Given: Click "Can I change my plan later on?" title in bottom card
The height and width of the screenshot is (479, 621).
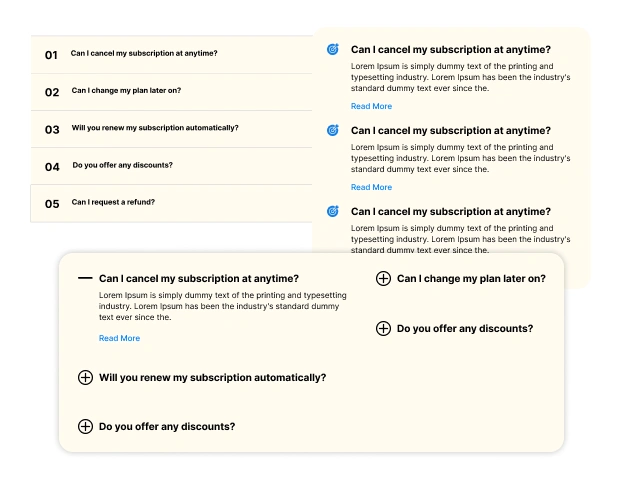Looking at the screenshot, I should tap(471, 279).
